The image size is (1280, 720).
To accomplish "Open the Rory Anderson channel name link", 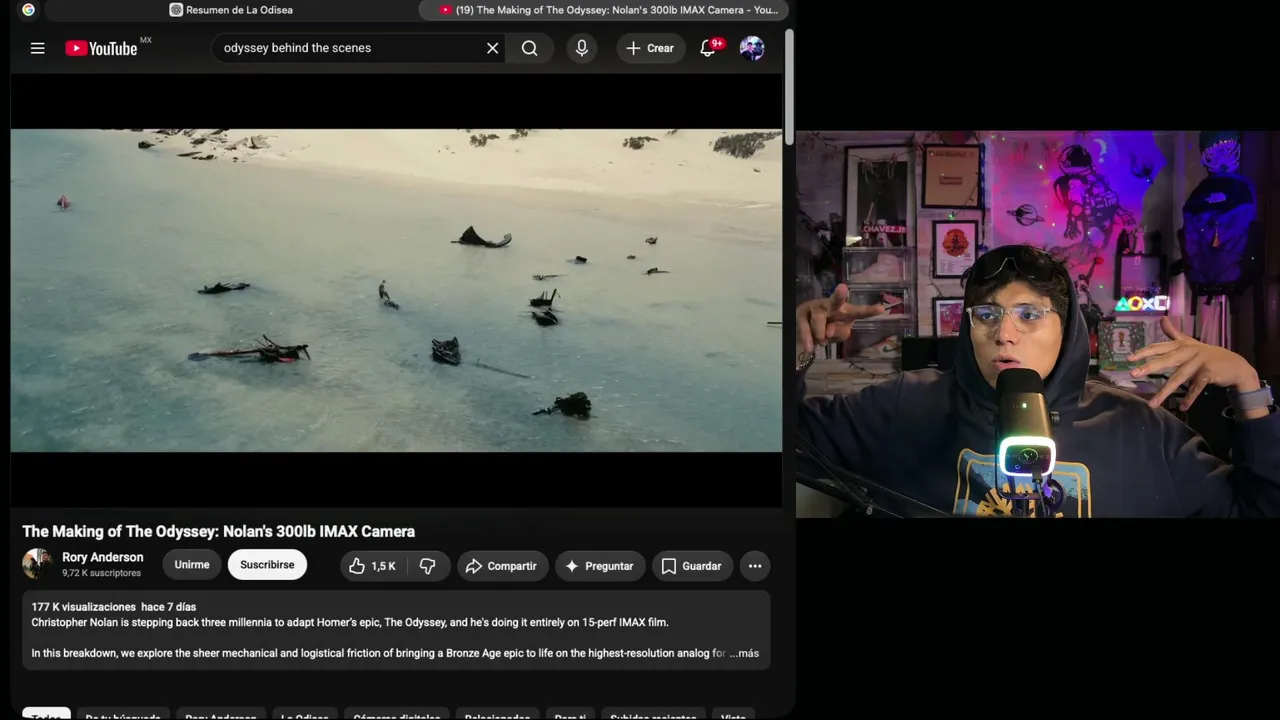I will tap(103, 557).
